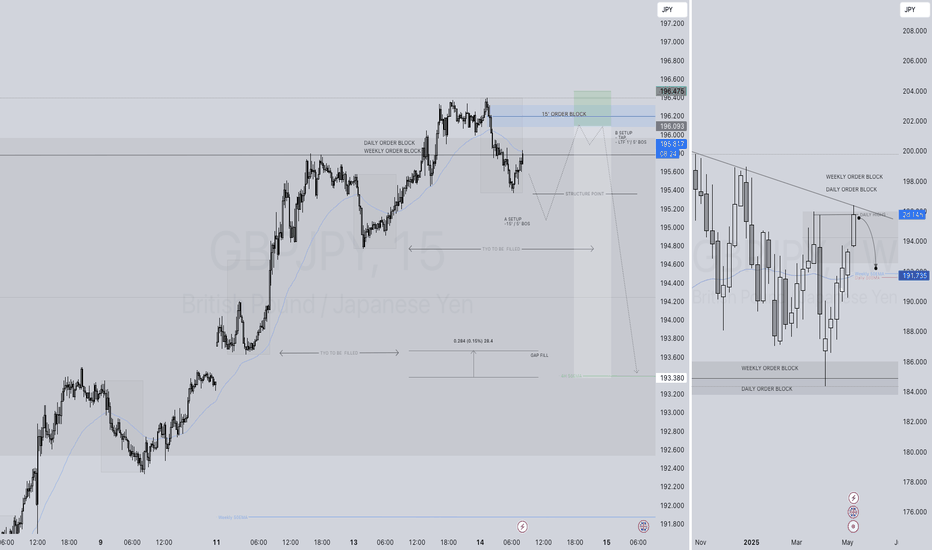Click the blue current price label 195.817
Image resolution: width=932 pixels, height=550 pixels.
671,144
